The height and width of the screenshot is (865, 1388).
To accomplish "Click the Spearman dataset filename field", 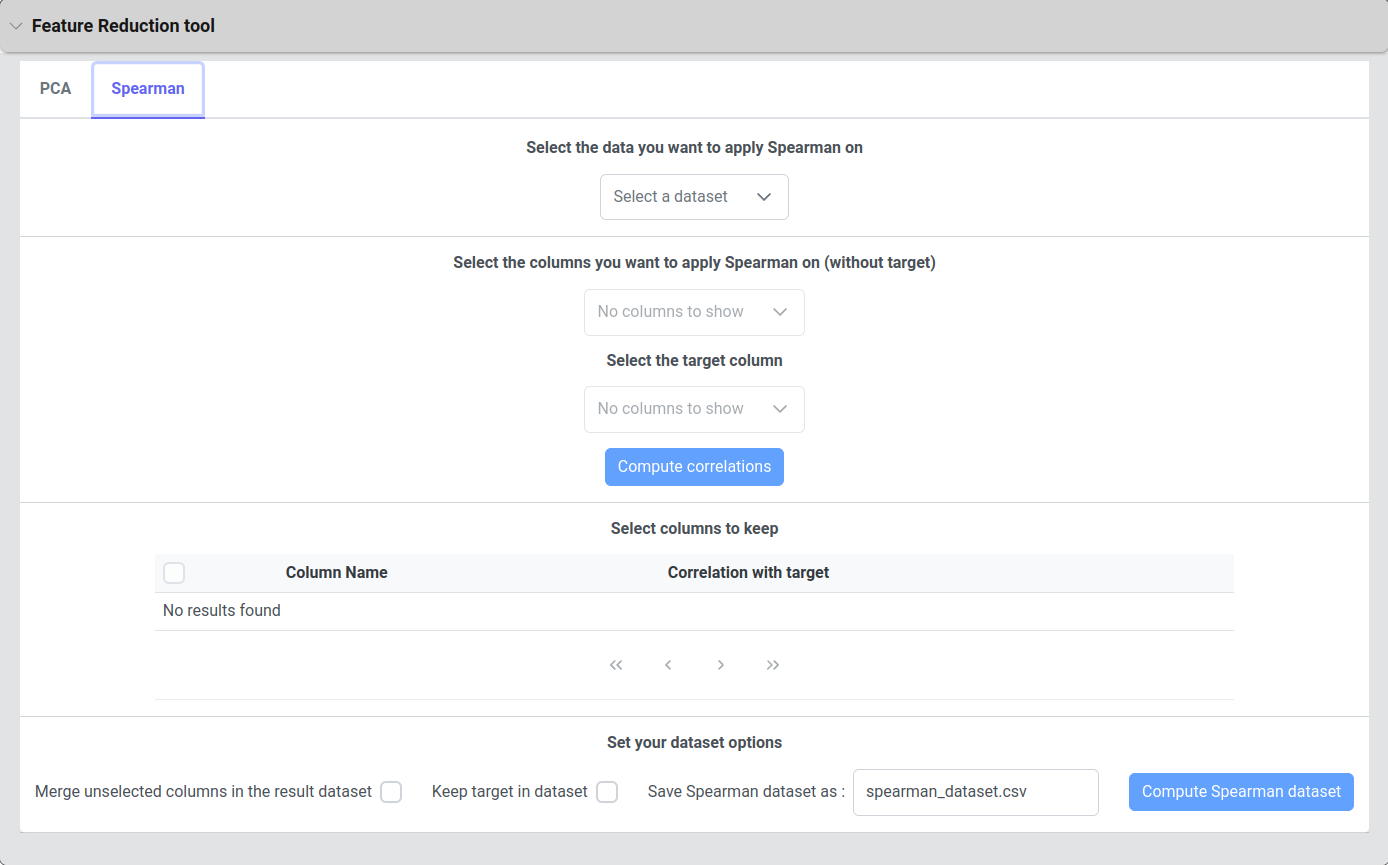I will [975, 792].
